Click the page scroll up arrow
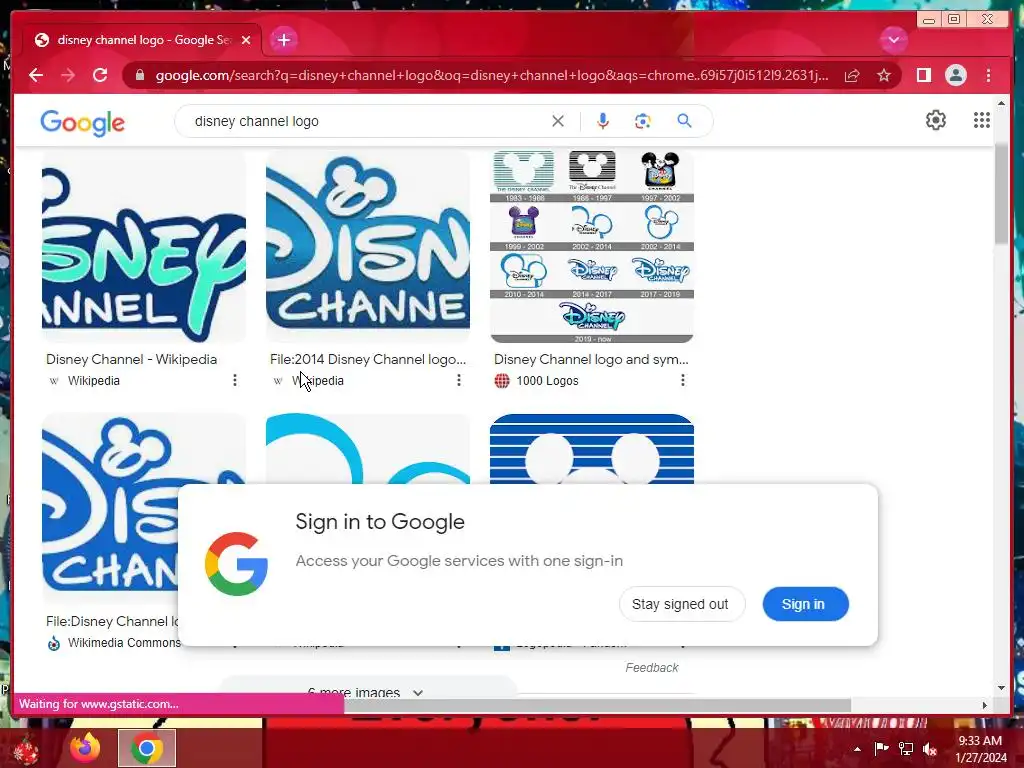 coord(1002,103)
